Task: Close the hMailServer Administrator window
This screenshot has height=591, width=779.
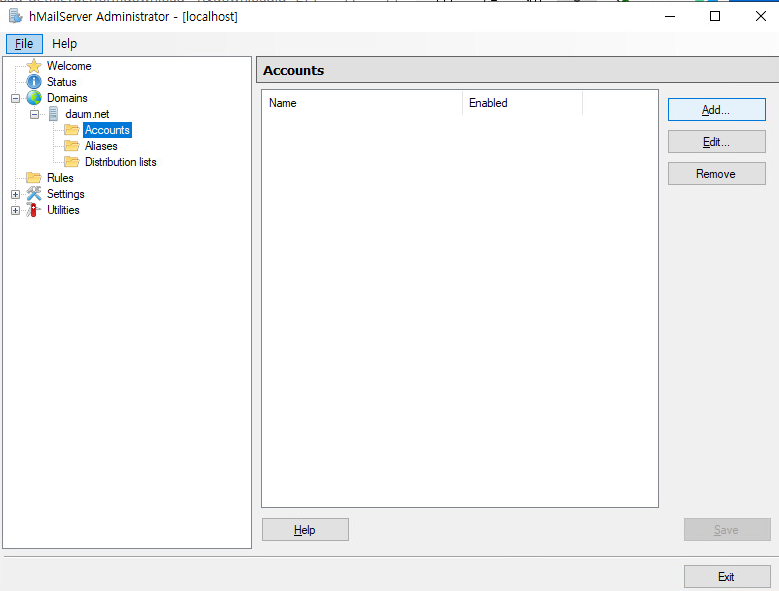Action: pos(761,16)
